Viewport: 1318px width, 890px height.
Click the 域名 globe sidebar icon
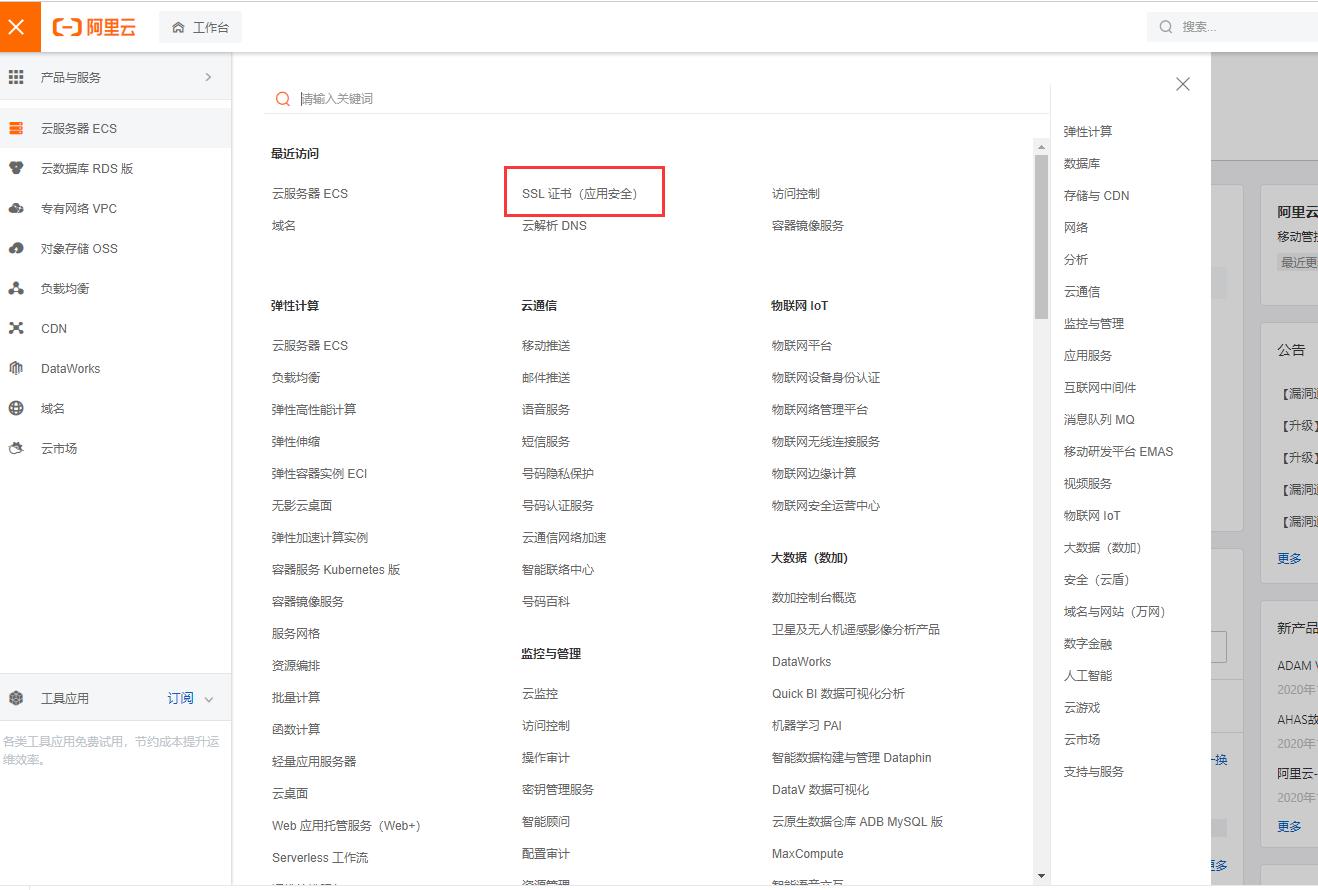coord(16,408)
